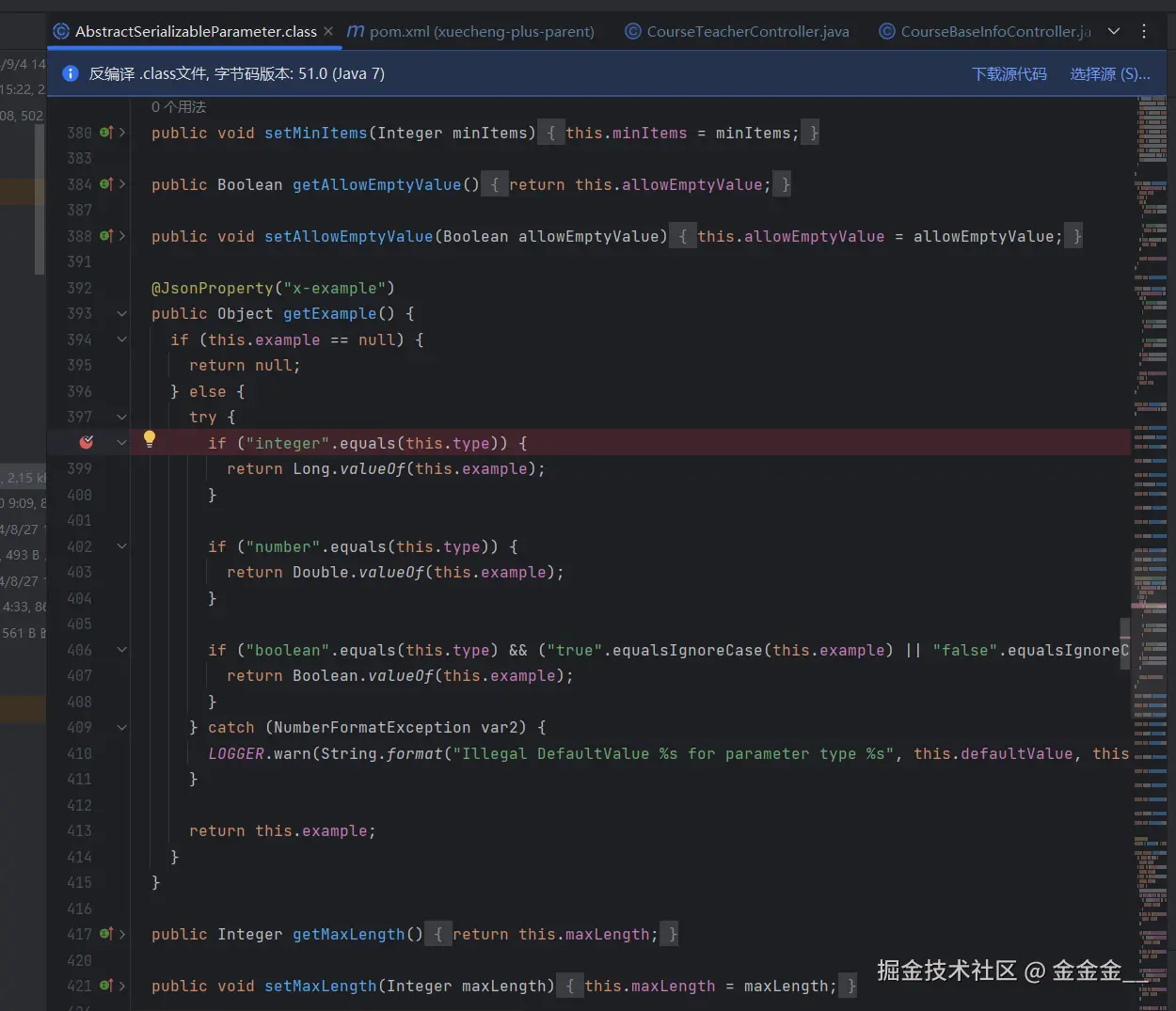This screenshot has width=1176, height=1011.
Task: Click the 选择源 choose sources link
Action: coord(1109,73)
